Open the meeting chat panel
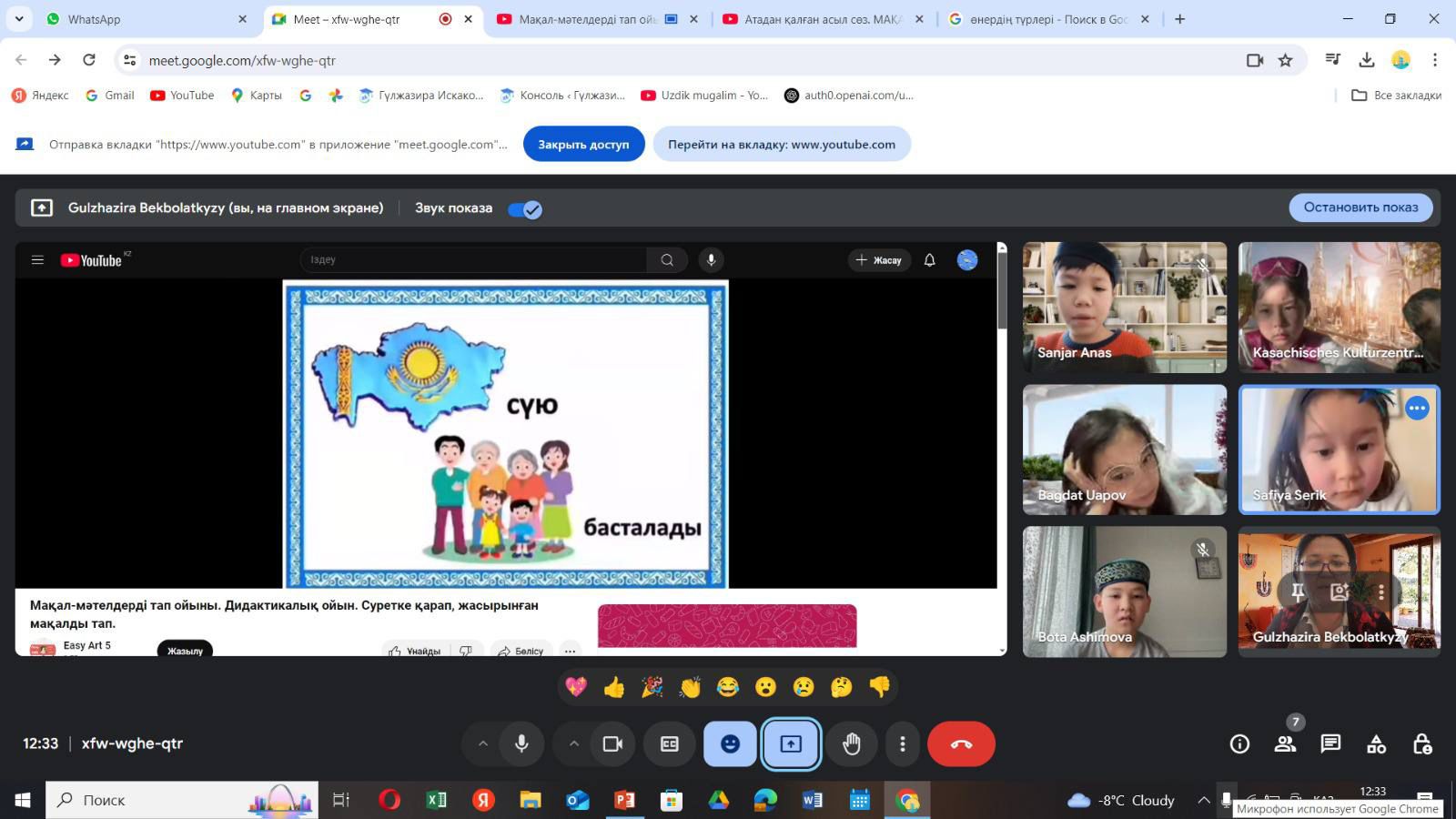 pyautogui.click(x=1330, y=743)
